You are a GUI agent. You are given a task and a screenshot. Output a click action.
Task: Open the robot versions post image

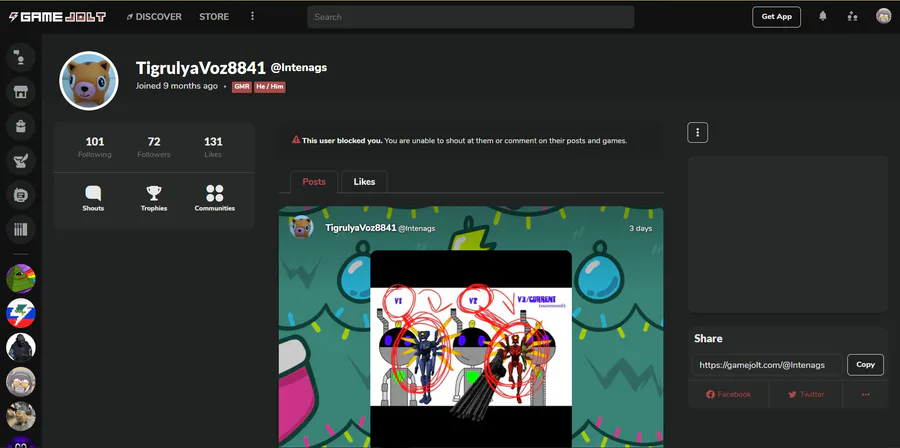(x=471, y=347)
